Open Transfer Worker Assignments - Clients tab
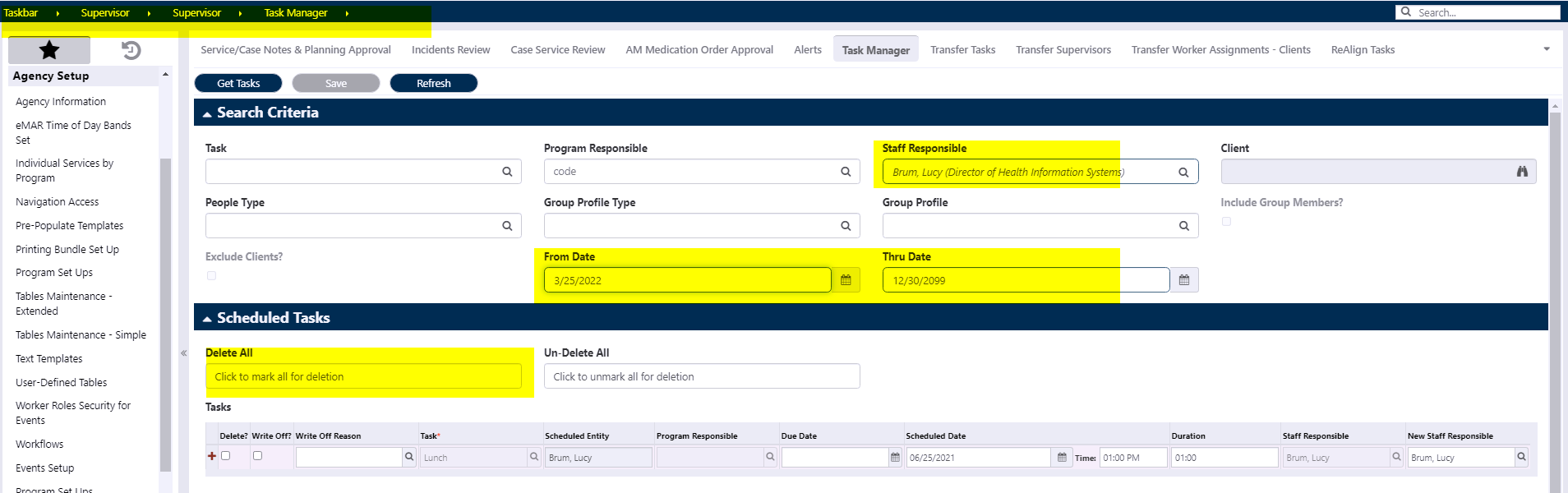Screen dimensions: 1568x493 [1220, 50]
